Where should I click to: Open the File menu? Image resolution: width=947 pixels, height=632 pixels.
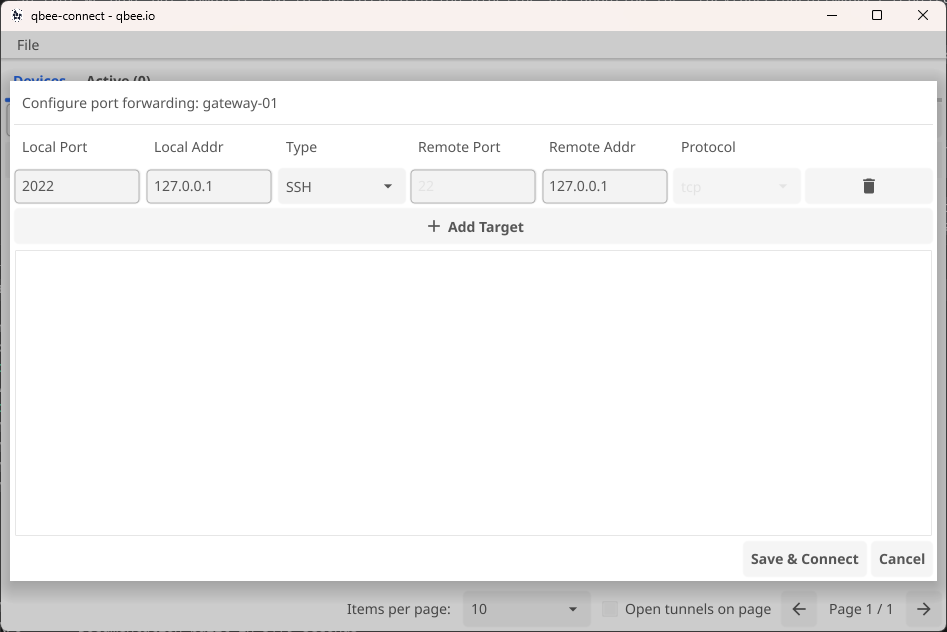(27, 44)
